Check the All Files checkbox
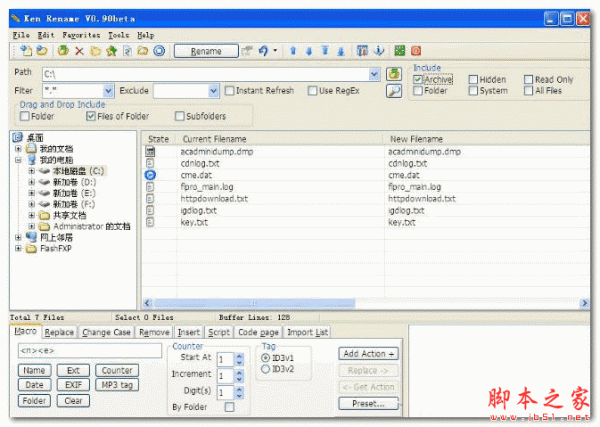Screen dimensions: 600x427 (528, 90)
